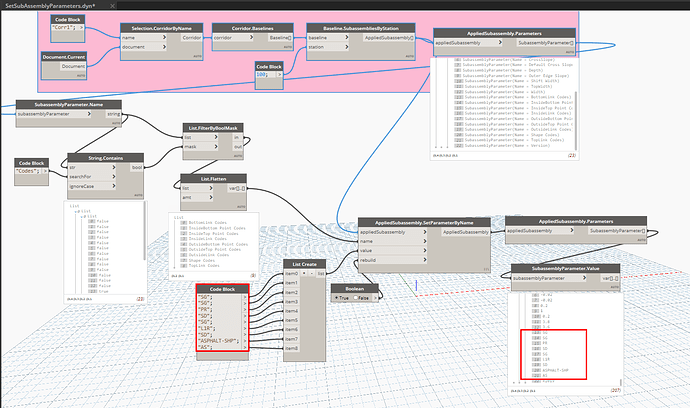
Task: Click the Corridor output port of Selection.CorridorByName
Action: click(192, 37)
